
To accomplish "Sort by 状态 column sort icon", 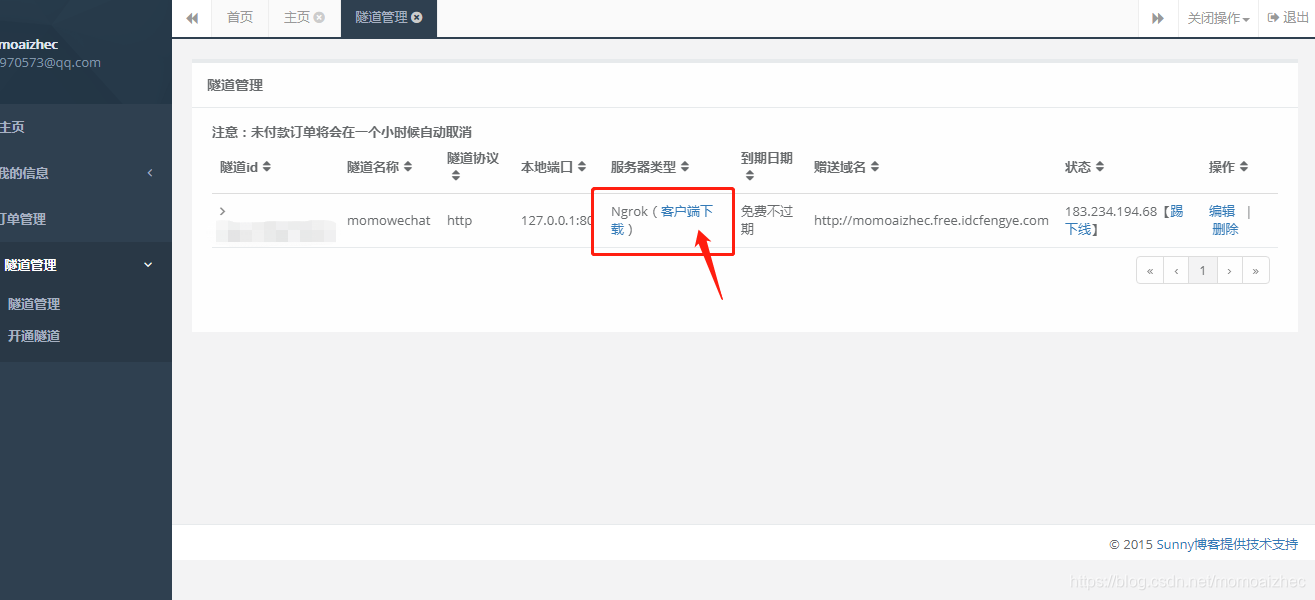I will 1100,167.
